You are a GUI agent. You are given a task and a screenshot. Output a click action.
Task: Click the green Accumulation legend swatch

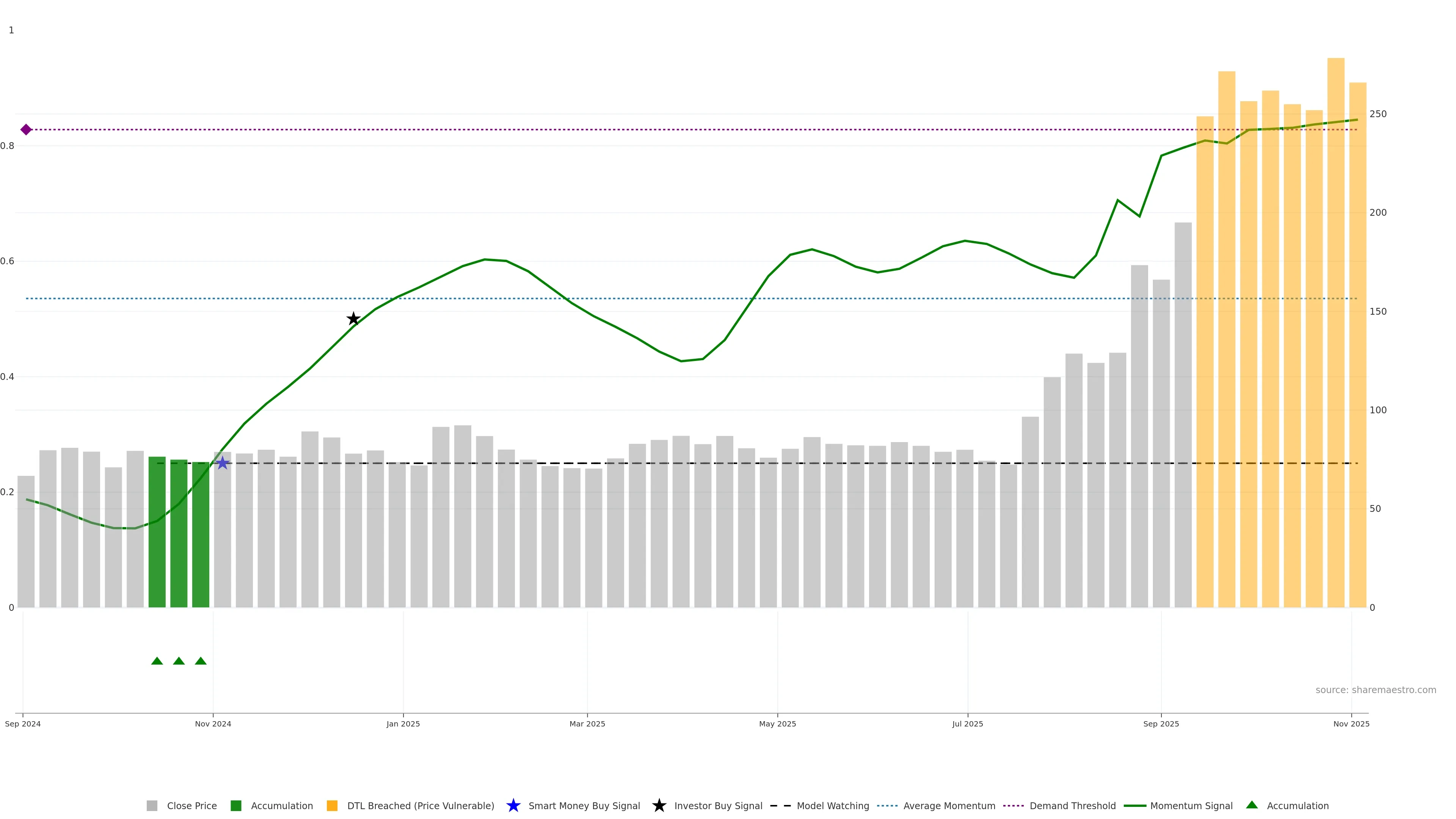click(x=236, y=806)
